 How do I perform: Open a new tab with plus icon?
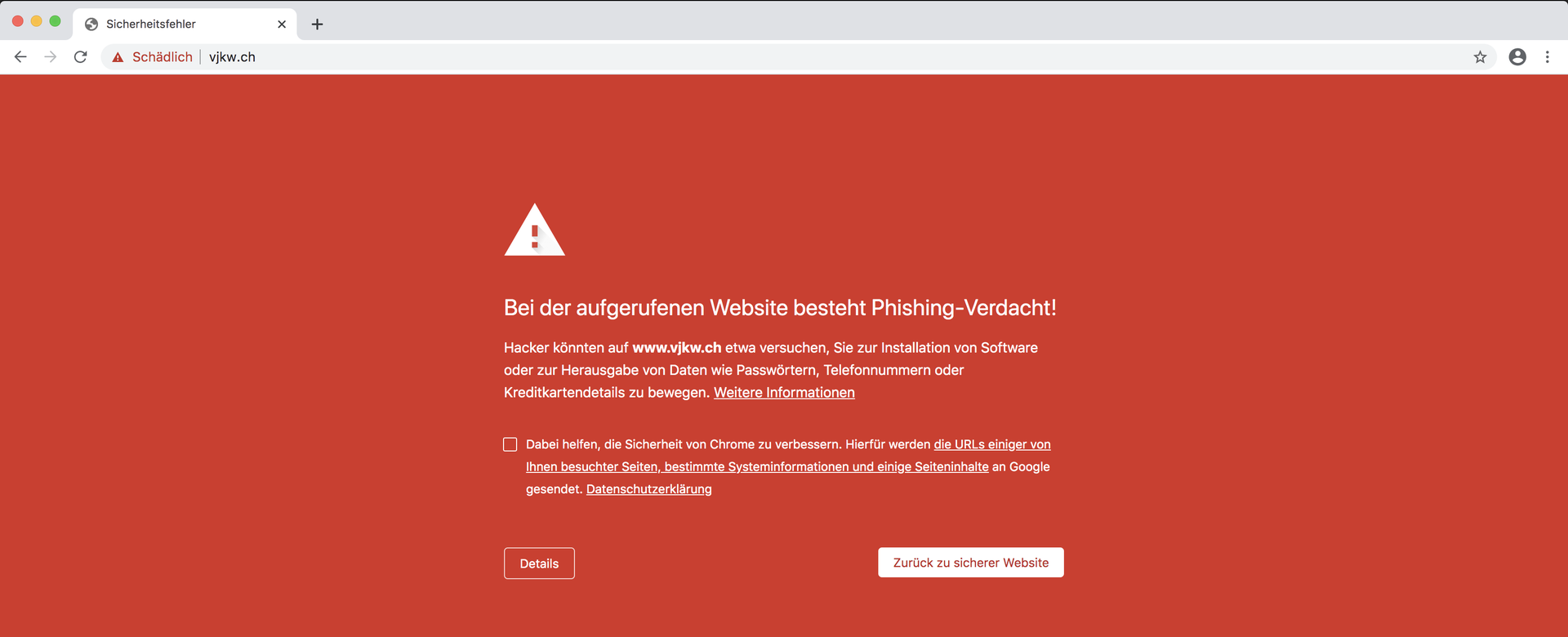pos(317,24)
